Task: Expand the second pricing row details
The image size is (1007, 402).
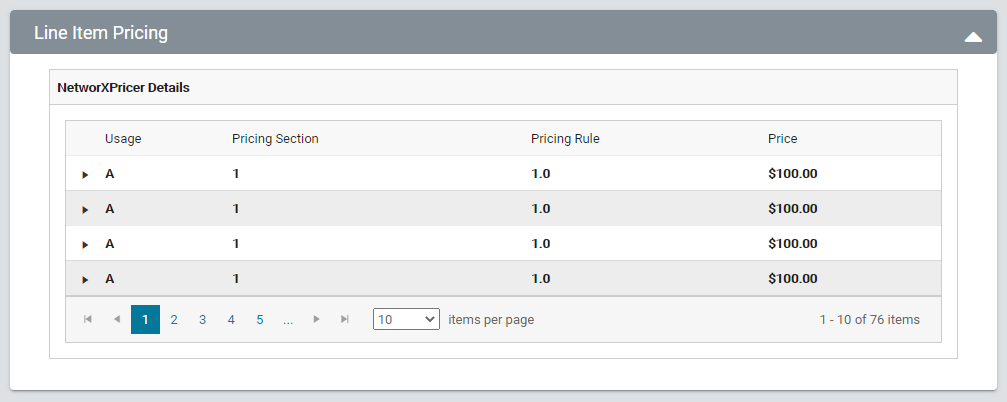Action: click(x=86, y=209)
